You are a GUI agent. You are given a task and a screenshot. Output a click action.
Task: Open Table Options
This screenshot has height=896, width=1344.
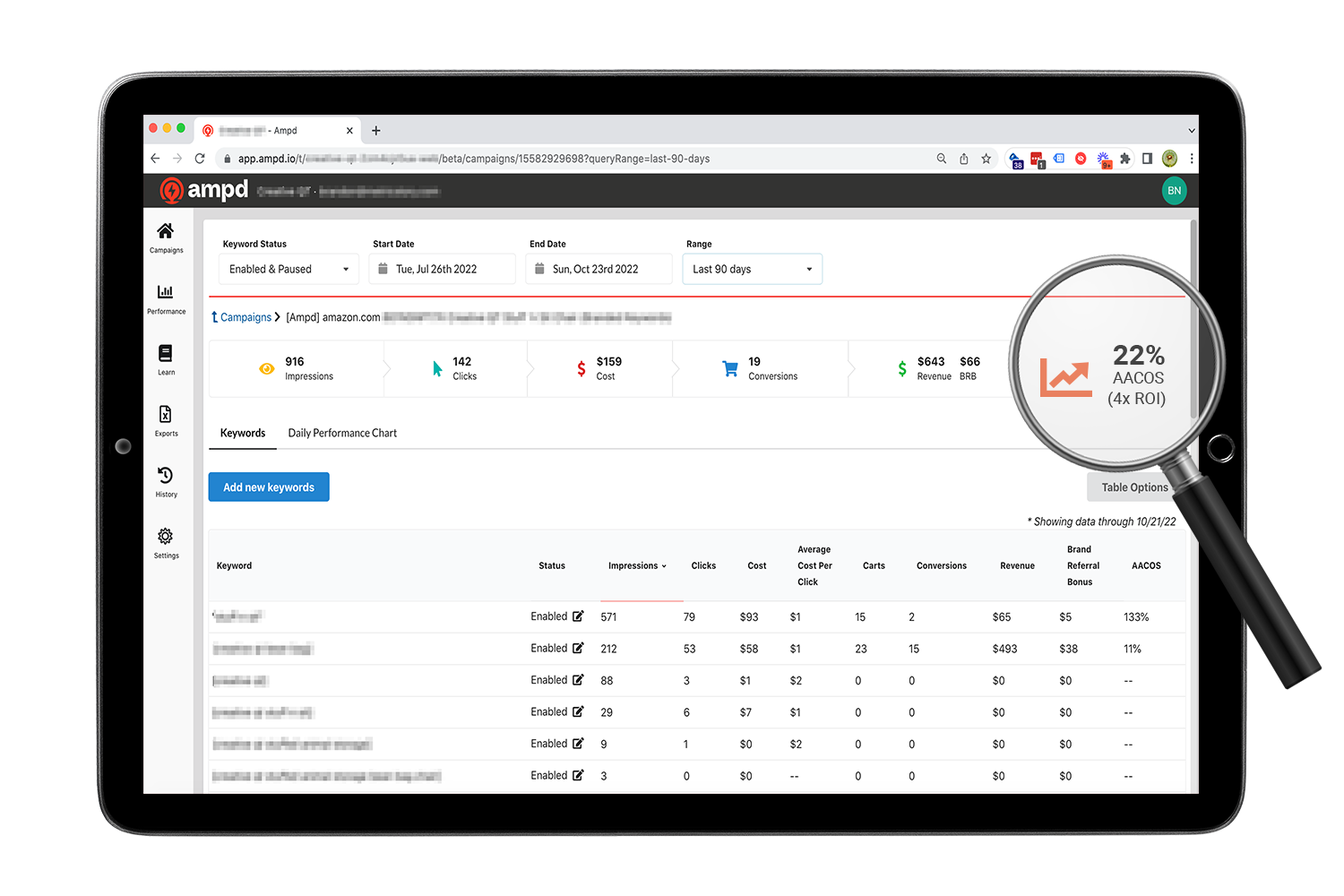(1134, 487)
